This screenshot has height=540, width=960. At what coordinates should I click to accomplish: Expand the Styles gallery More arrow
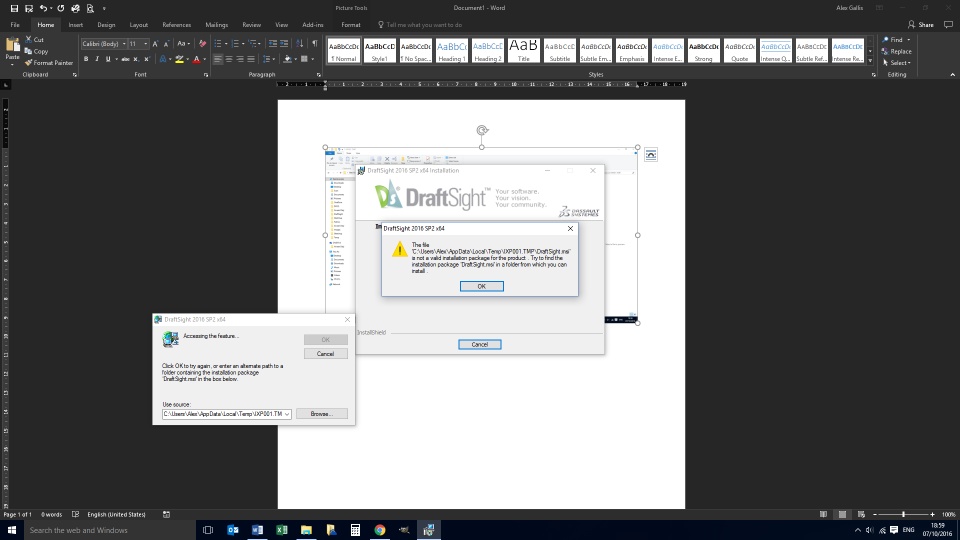pyautogui.click(x=870, y=61)
